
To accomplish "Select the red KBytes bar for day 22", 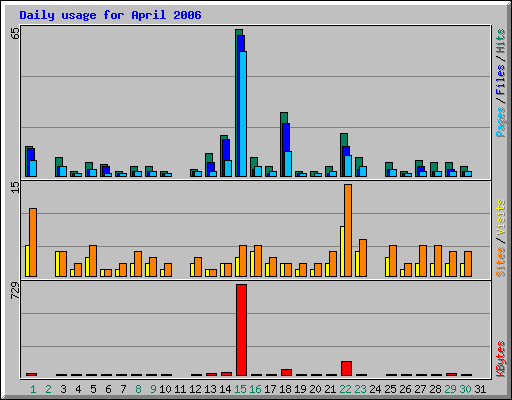I will (x=346, y=368).
